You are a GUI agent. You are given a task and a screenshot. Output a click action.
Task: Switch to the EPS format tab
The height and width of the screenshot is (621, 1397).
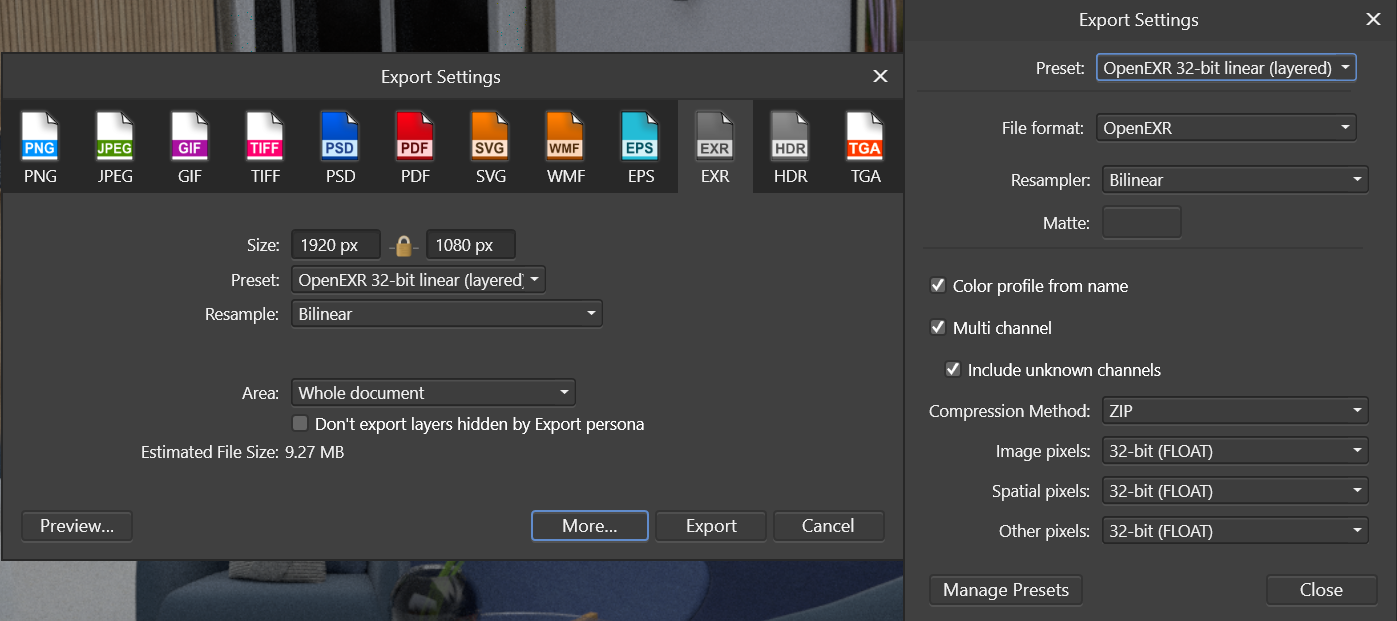click(x=640, y=146)
